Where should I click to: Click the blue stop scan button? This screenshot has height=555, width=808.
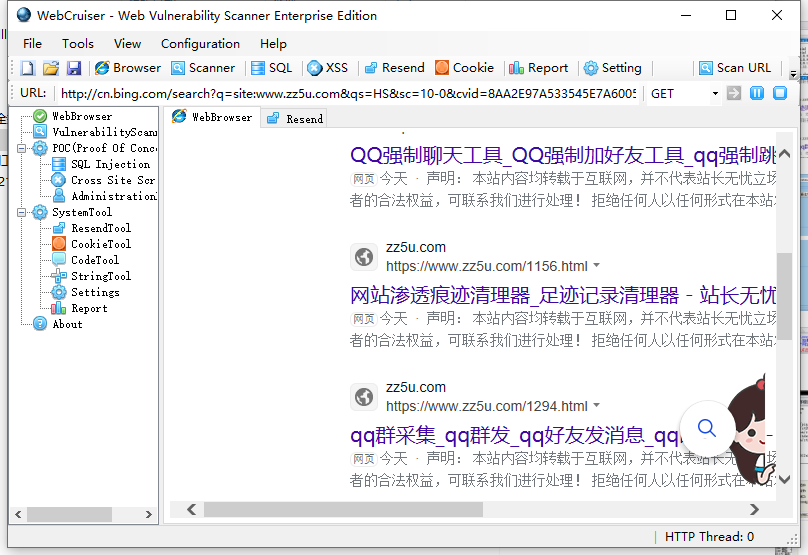click(780, 93)
